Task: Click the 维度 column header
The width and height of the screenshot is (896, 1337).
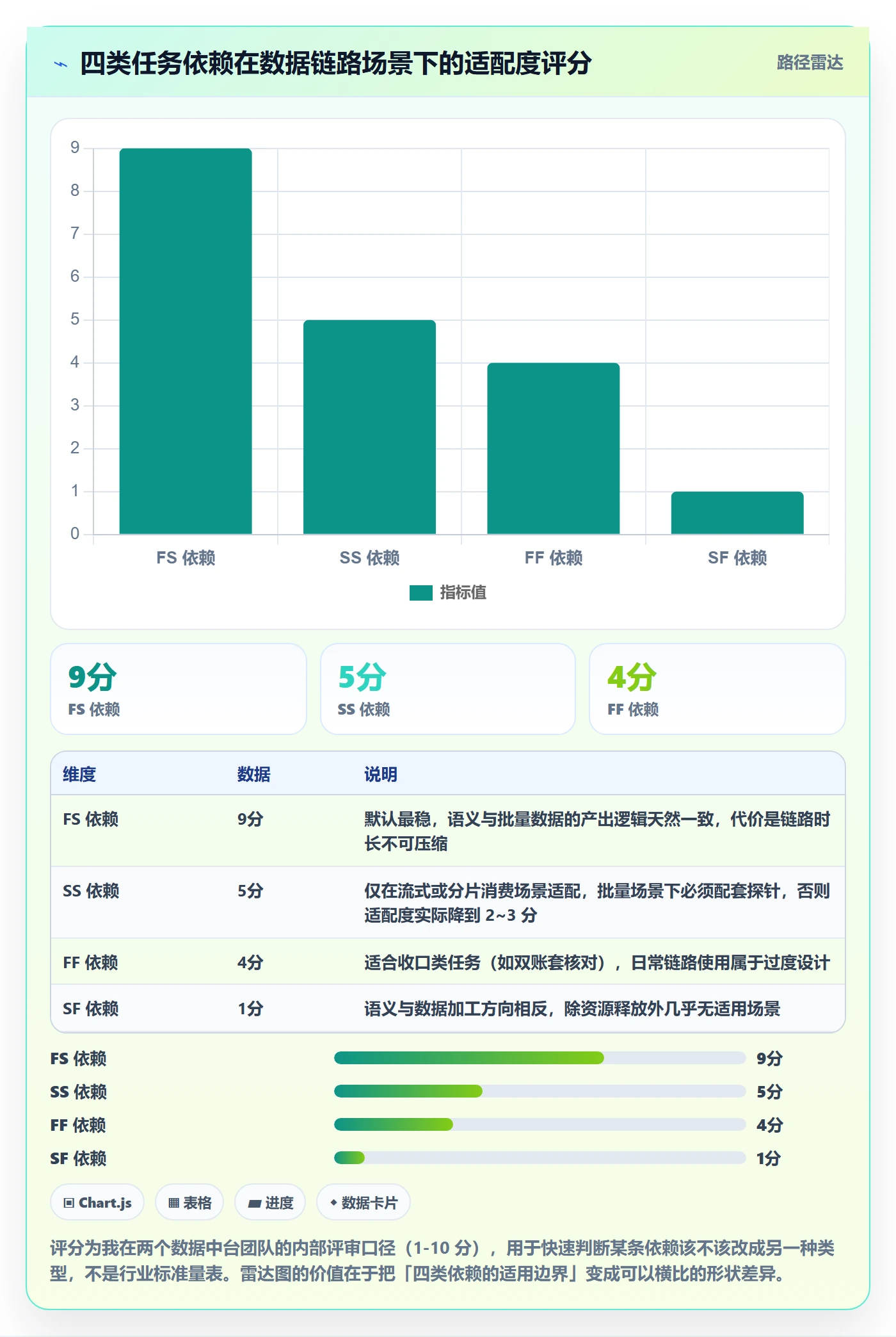Action: point(79,774)
